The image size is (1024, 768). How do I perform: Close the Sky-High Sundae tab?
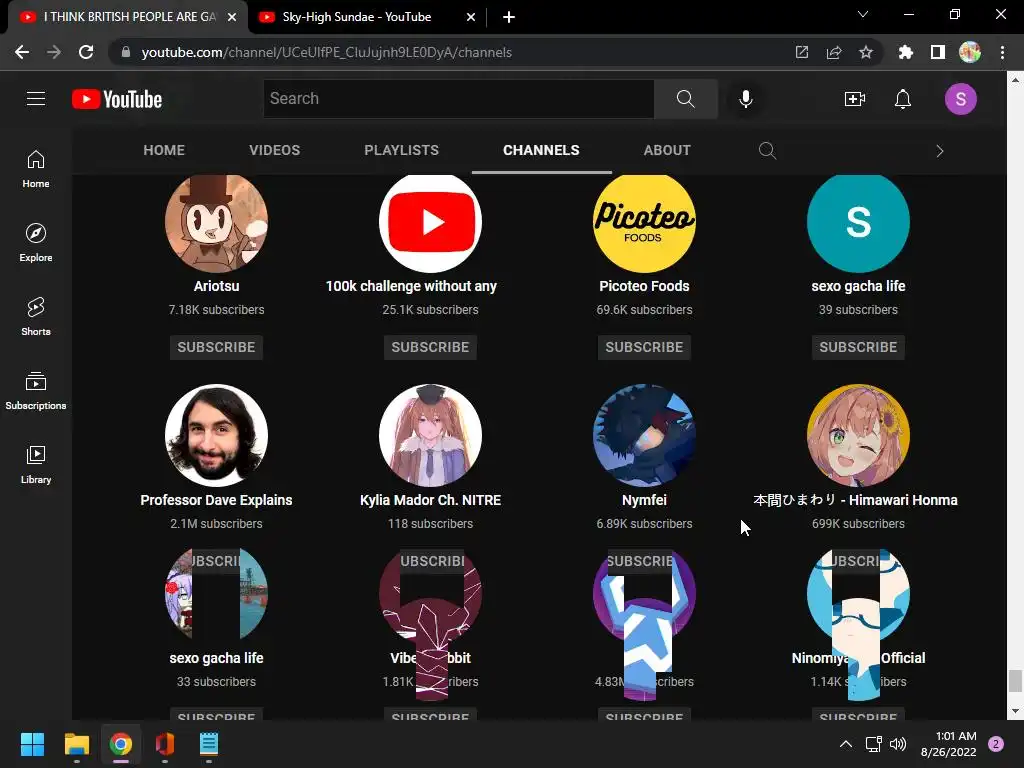click(471, 17)
